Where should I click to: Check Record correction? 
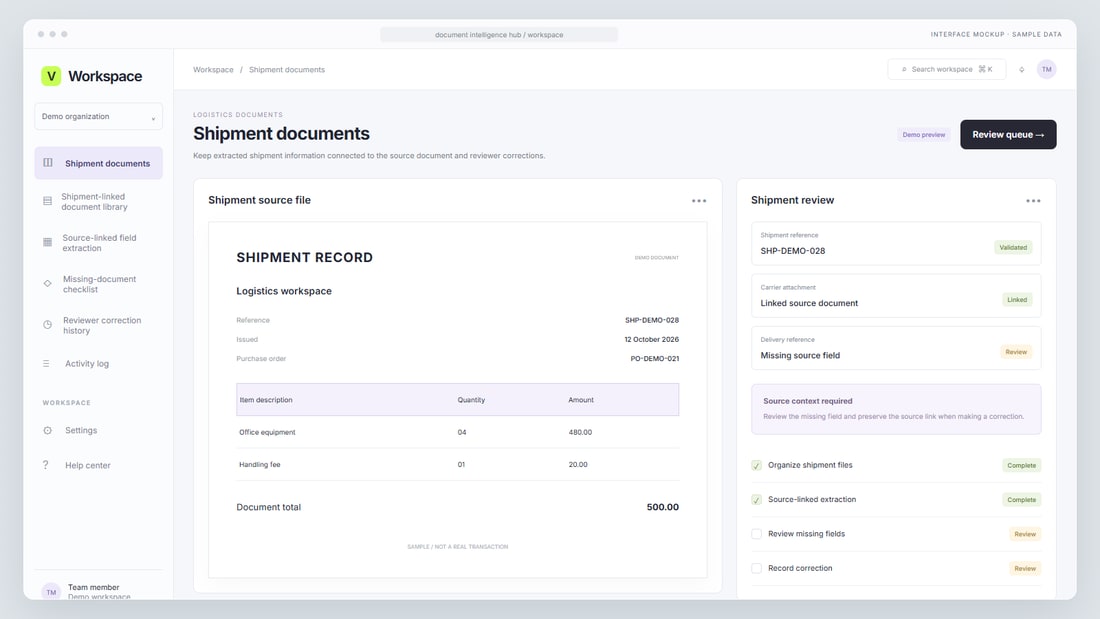pos(756,568)
